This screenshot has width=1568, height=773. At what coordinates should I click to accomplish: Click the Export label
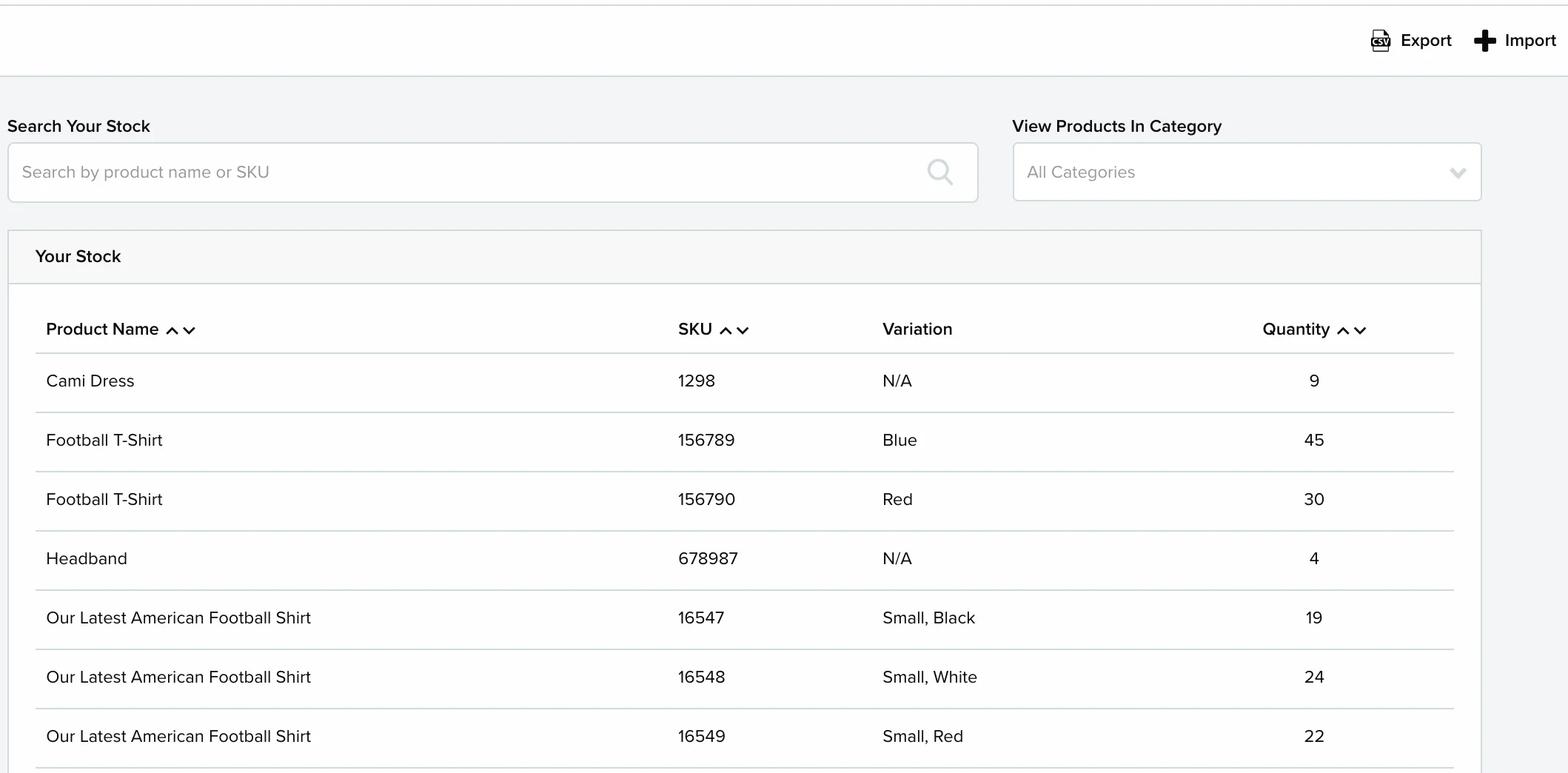coord(1426,41)
